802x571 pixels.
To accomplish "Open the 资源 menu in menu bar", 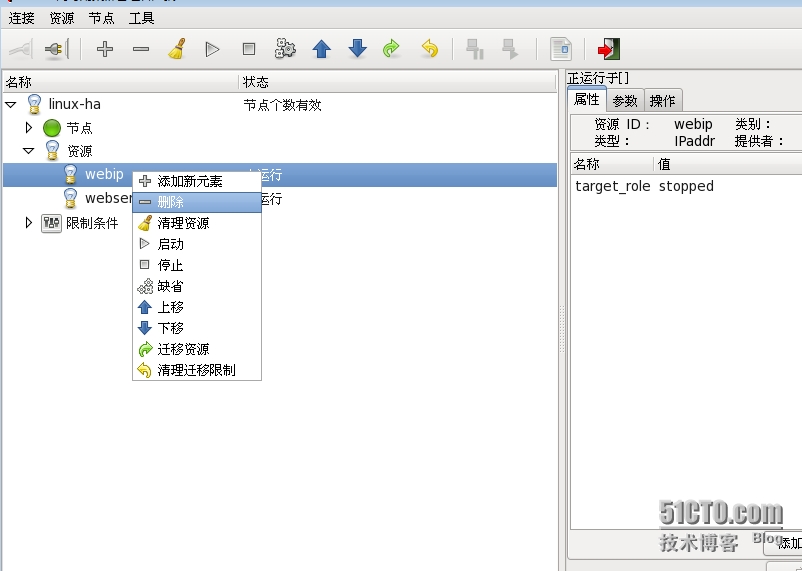I will point(62,18).
